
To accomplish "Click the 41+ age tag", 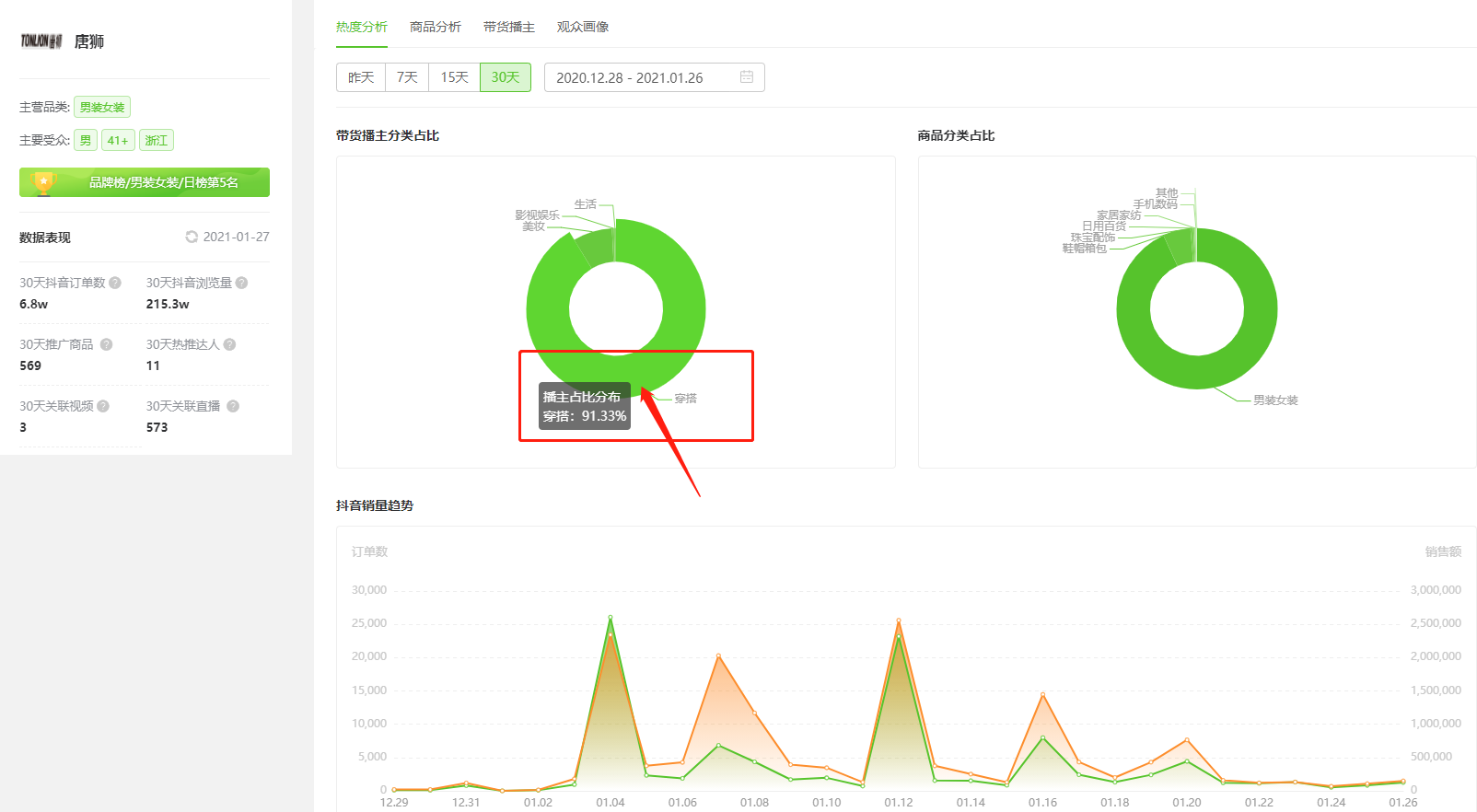I will (x=118, y=140).
